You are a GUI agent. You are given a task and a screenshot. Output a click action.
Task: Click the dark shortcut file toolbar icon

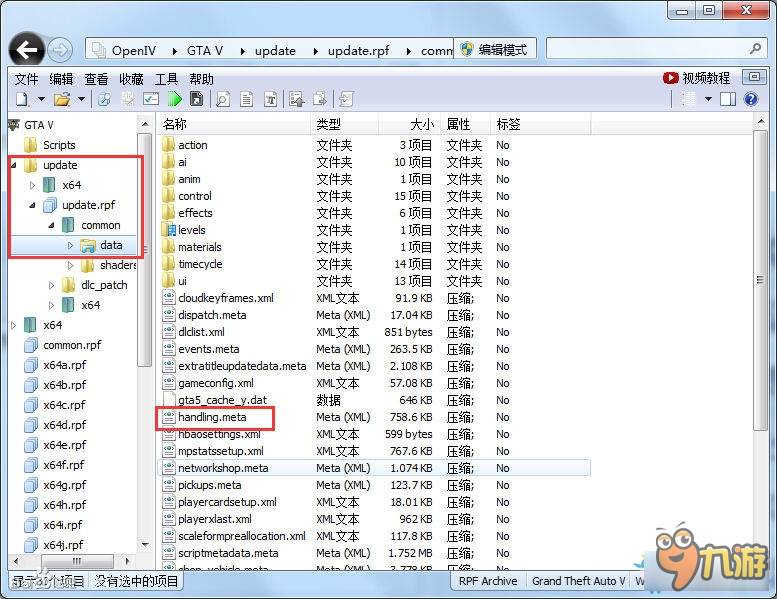point(197,100)
